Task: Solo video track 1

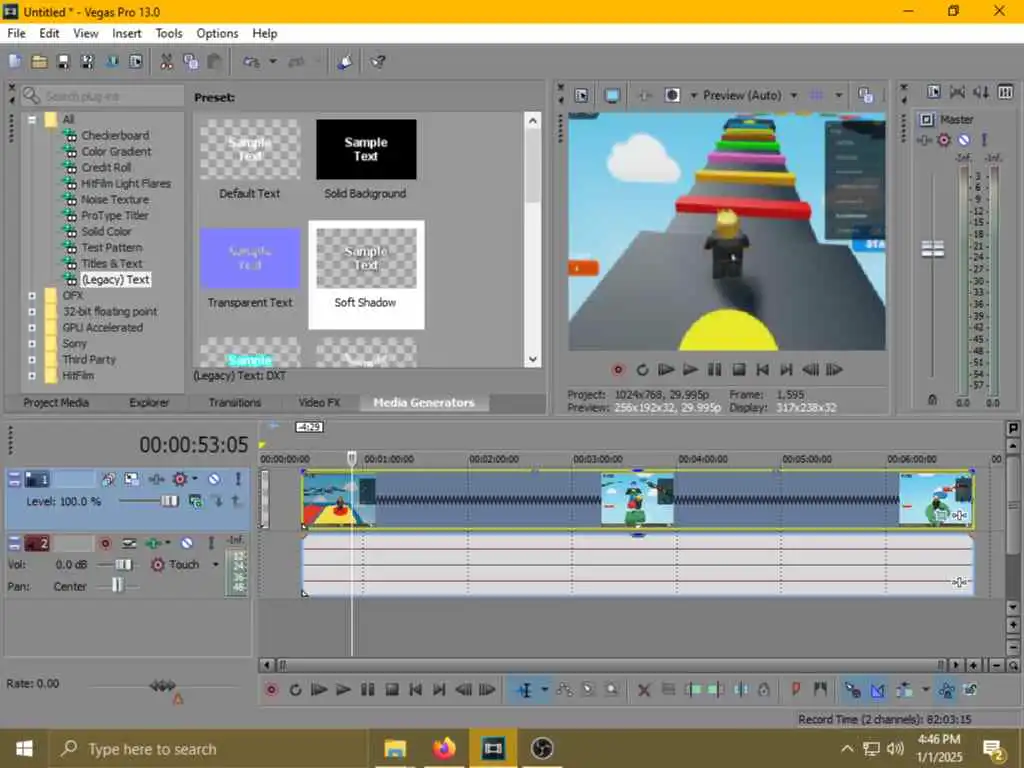Action: point(238,479)
